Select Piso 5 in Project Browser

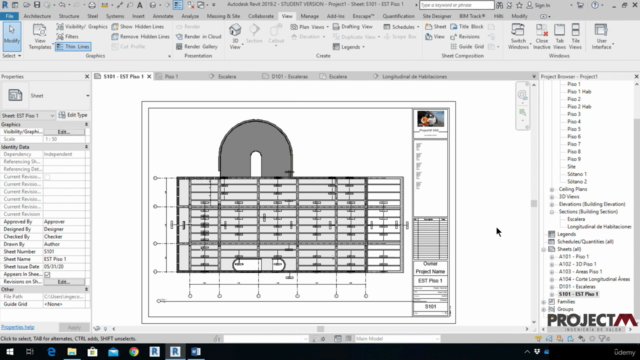tap(573, 129)
